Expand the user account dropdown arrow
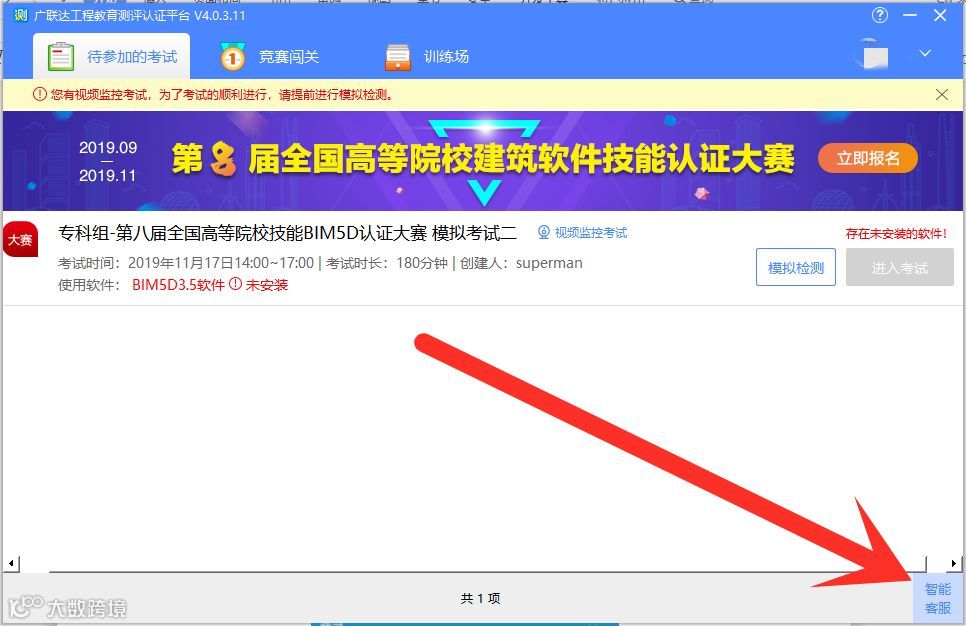The image size is (966, 626). [x=925, y=54]
